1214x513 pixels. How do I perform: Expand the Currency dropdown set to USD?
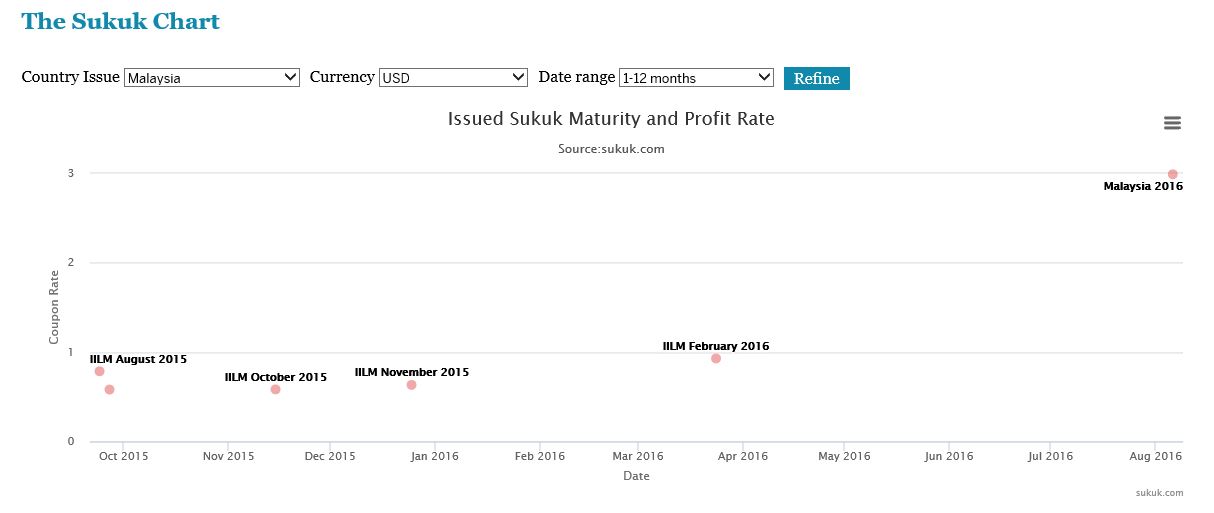click(453, 77)
